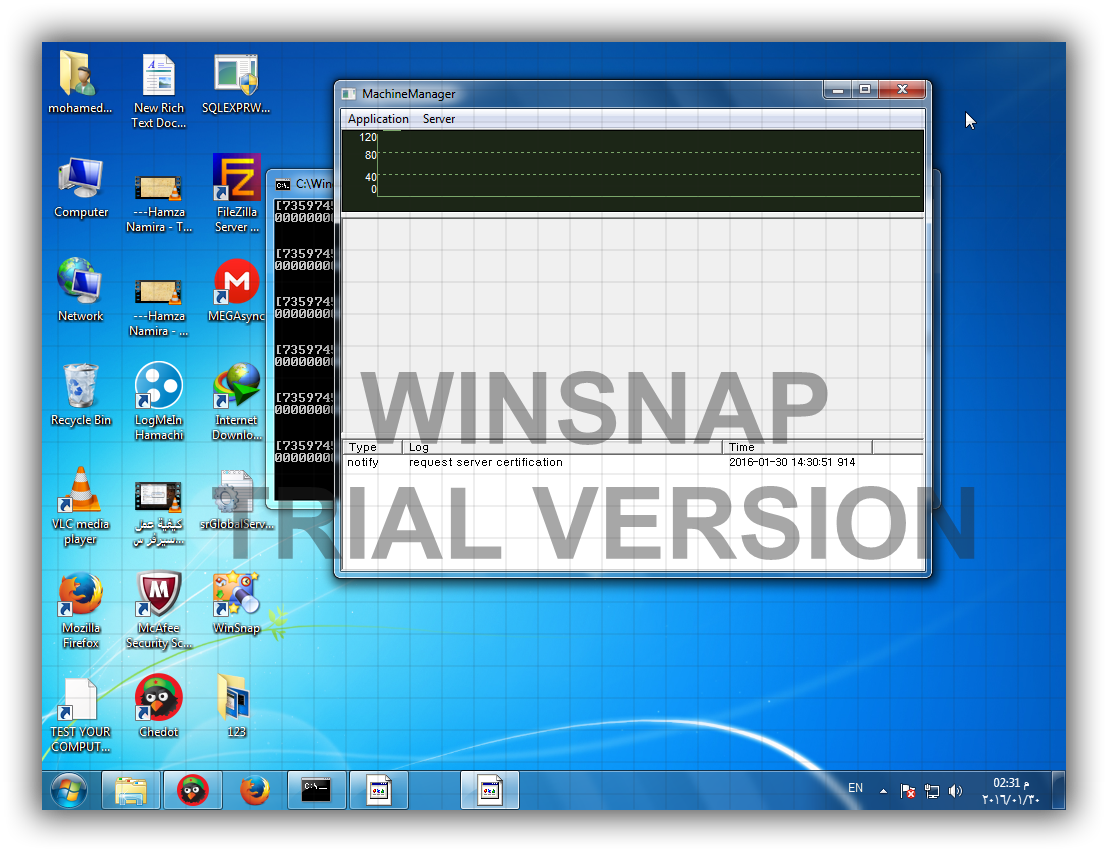Open the Action Center flag icon
This screenshot has height=852, width=1108.
908,791
